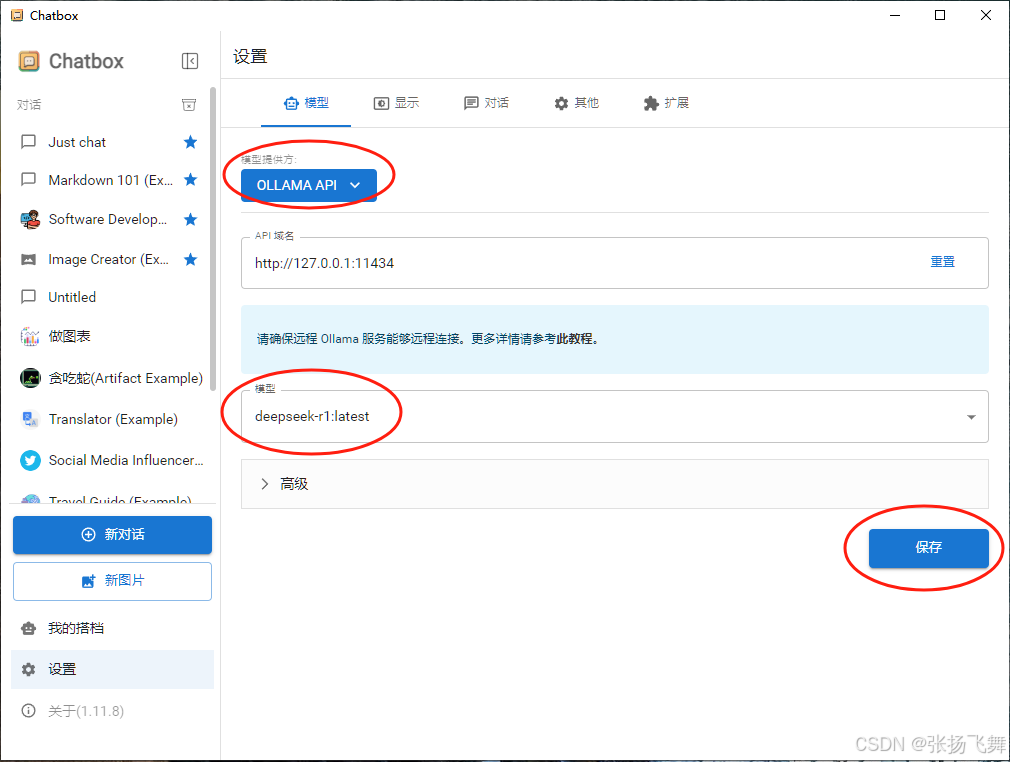Click the about info circle icon

[28, 710]
